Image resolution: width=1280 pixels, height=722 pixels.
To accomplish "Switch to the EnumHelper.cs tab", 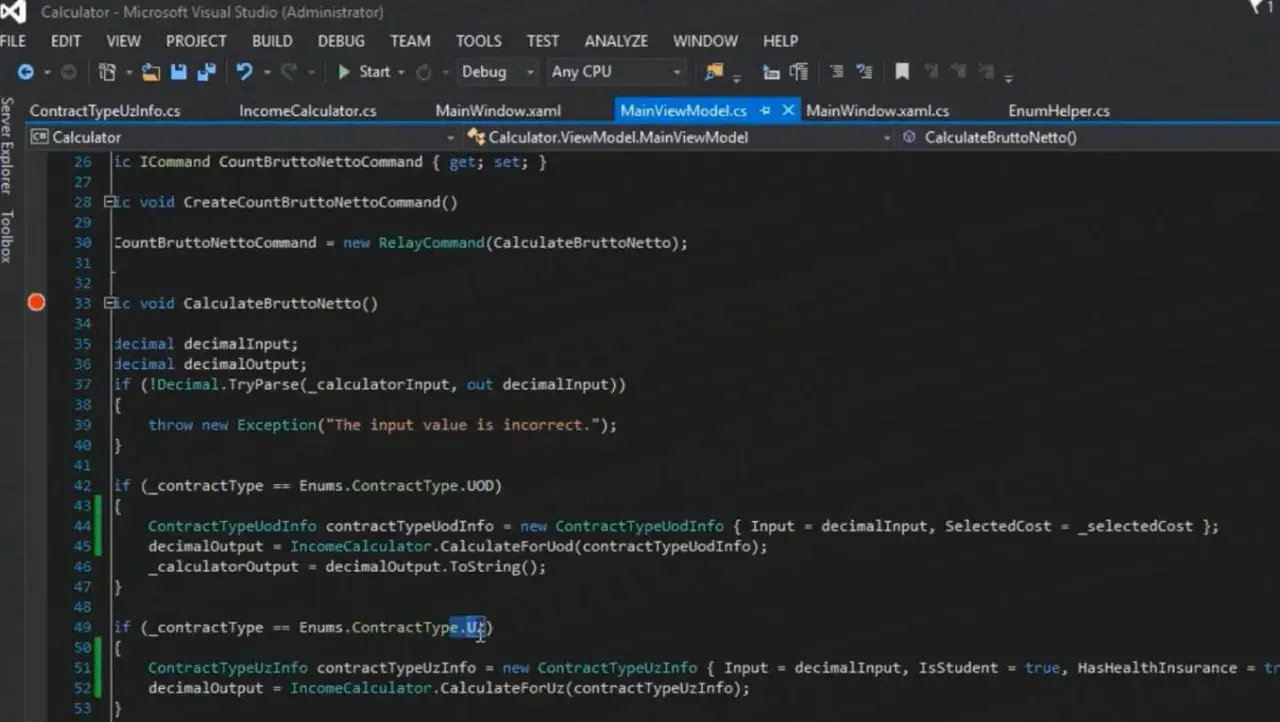I will [1059, 111].
